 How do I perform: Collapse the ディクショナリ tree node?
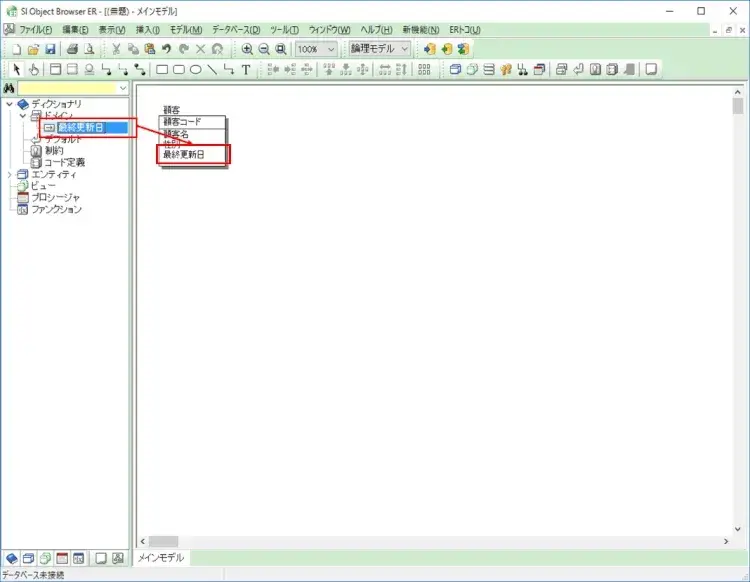10,104
